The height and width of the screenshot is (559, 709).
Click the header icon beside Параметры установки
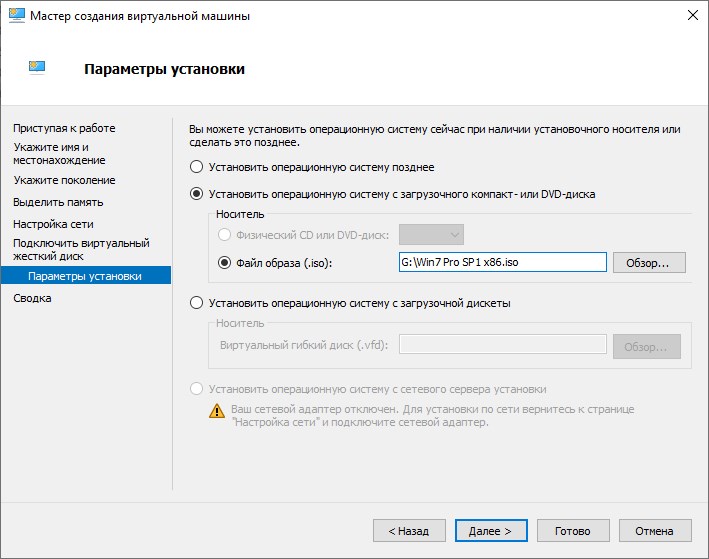tap(36, 69)
